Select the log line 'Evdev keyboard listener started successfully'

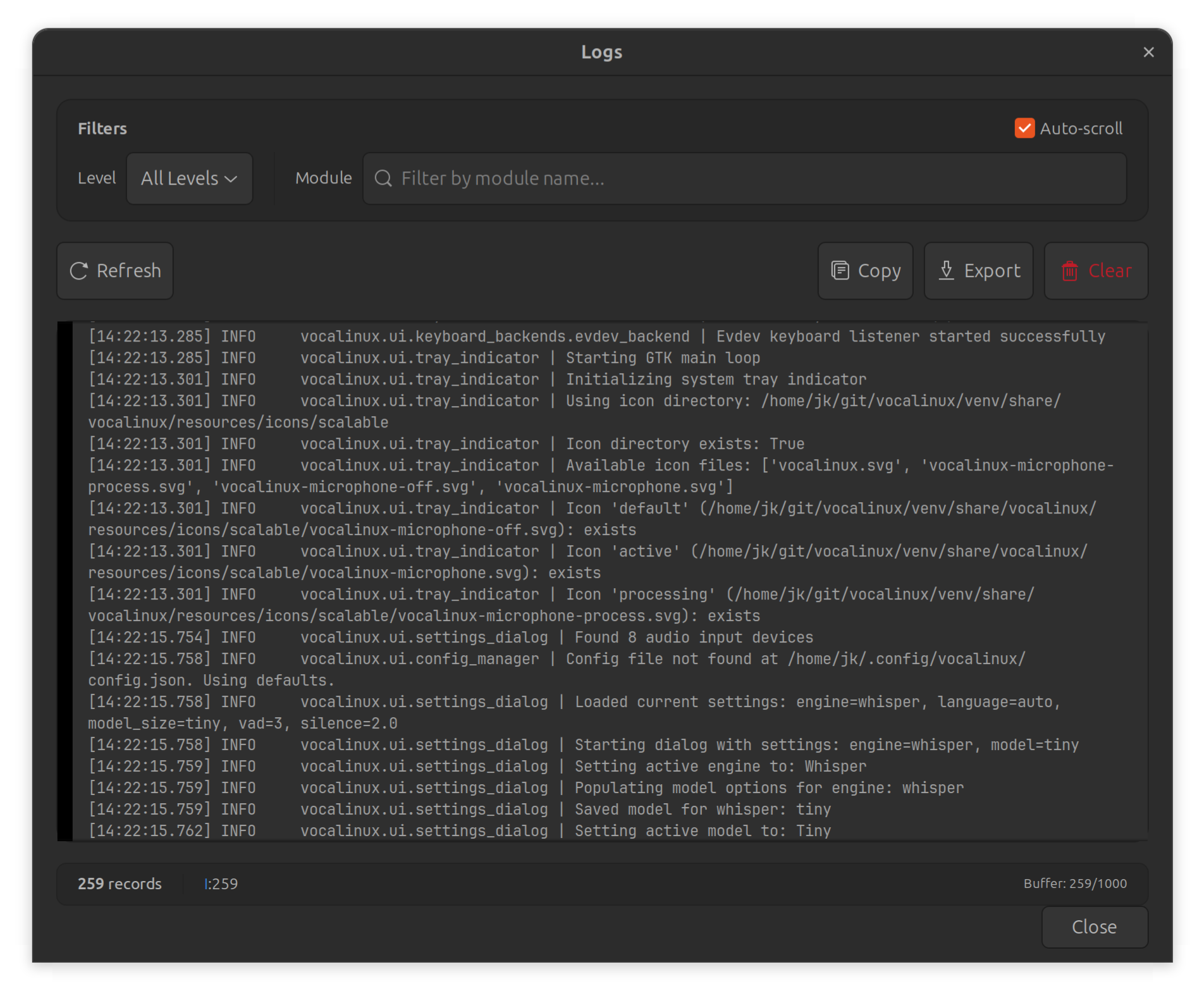click(597, 336)
